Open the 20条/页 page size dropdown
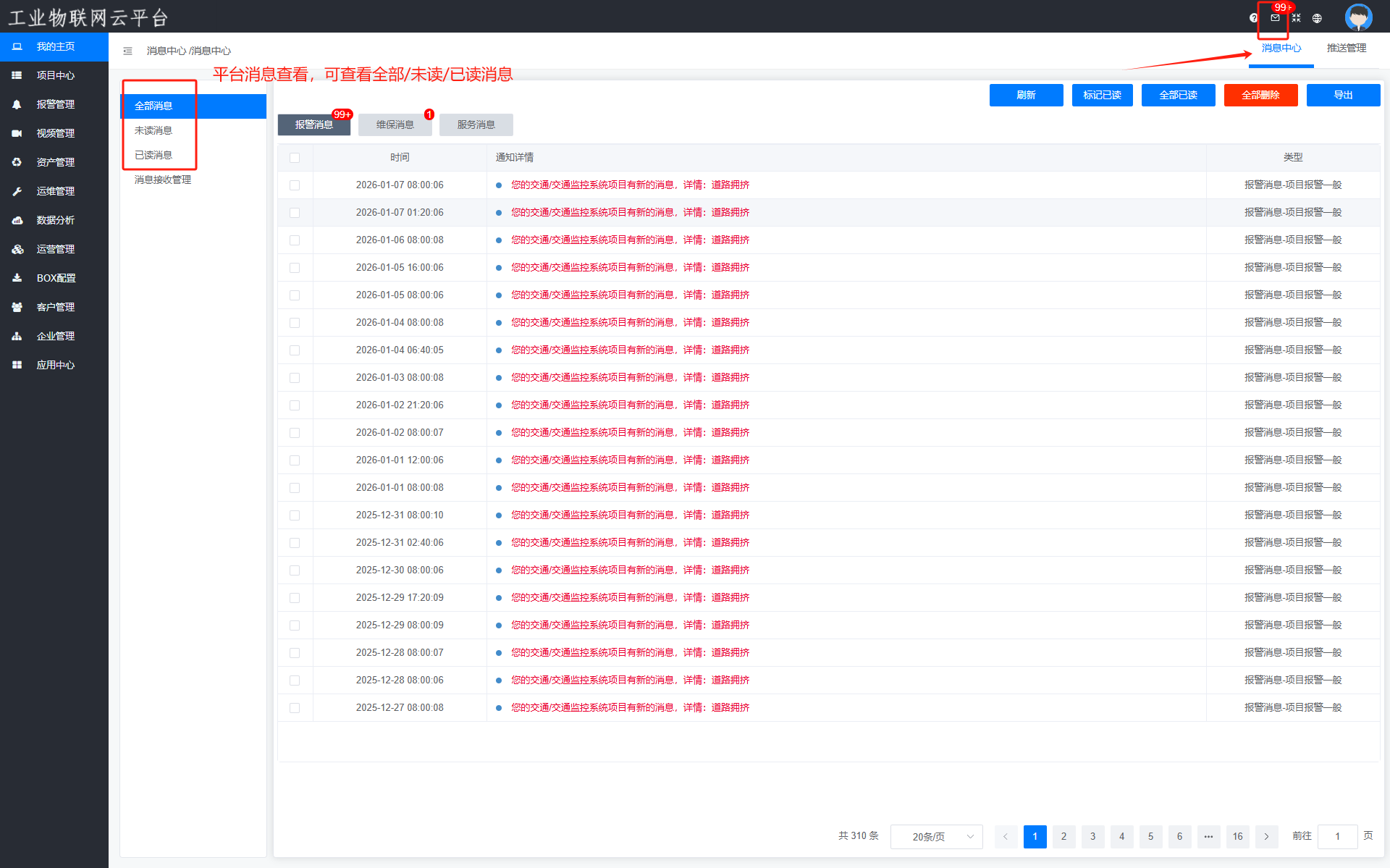The height and width of the screenshot is (868, 1390). 936,836
